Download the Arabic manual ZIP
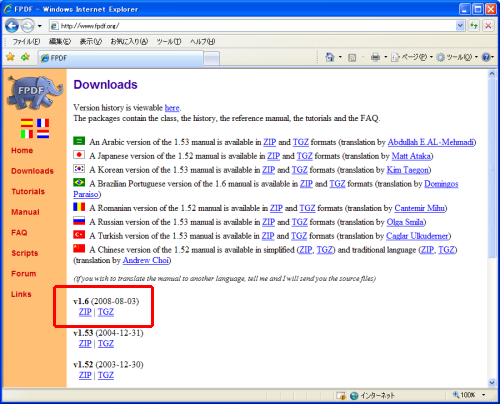This screenshot has width=500, height=404. (x=270, y=142)
